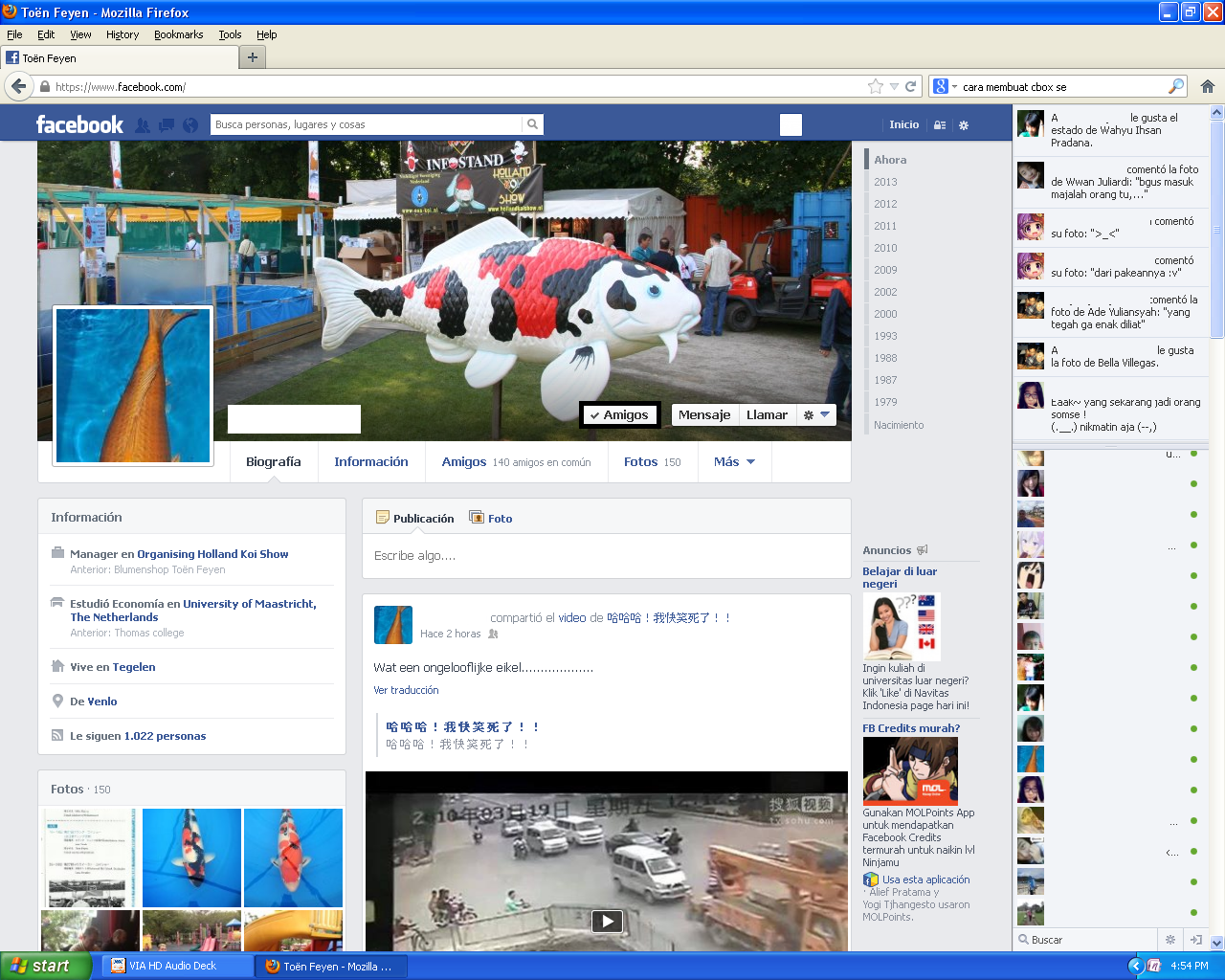Toggle the Amigos friend status button
Screen dimensions: 1225x980
pos(619,414)
